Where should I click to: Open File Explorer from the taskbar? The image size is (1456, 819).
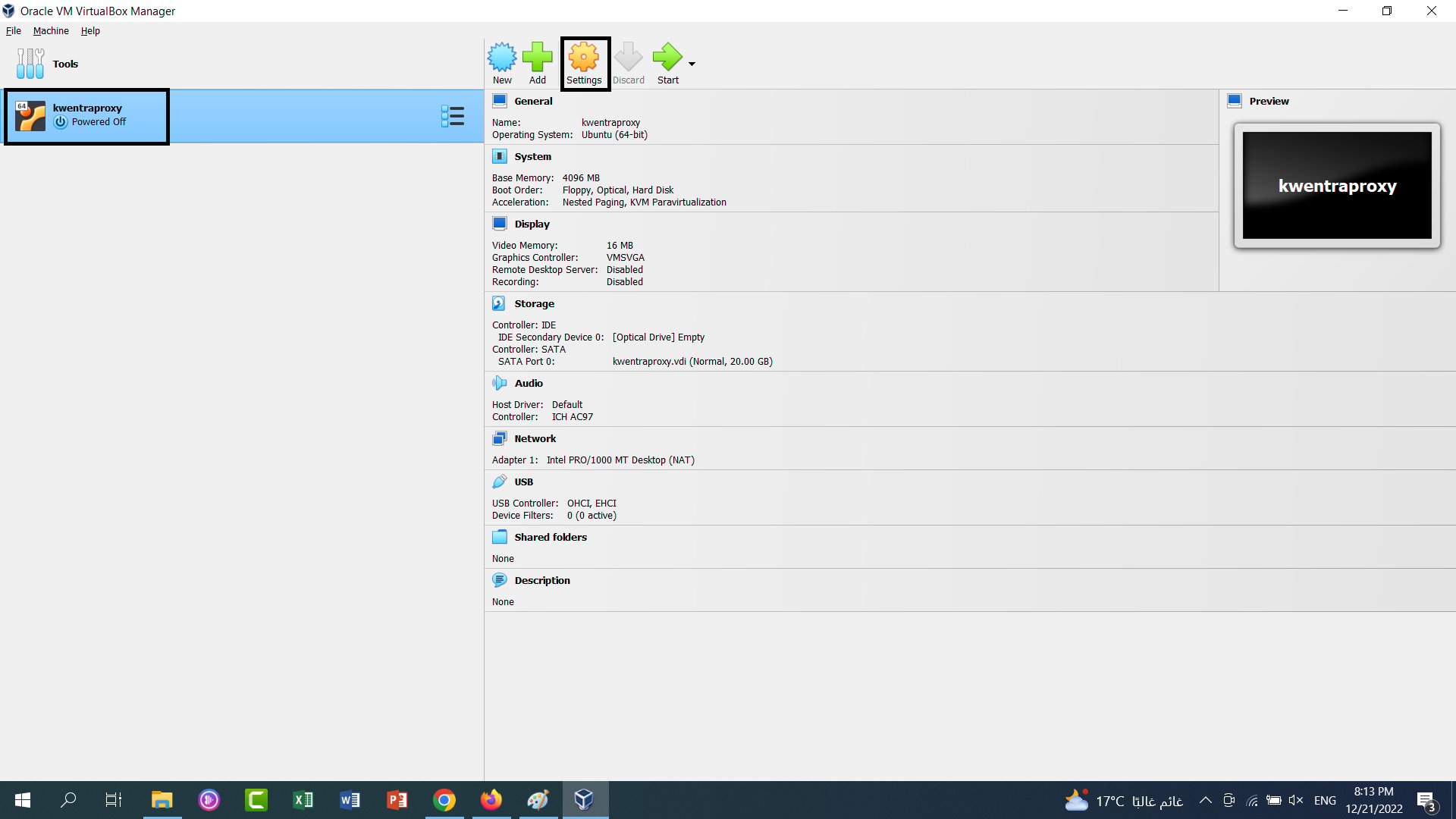click(x=162, y=800)
